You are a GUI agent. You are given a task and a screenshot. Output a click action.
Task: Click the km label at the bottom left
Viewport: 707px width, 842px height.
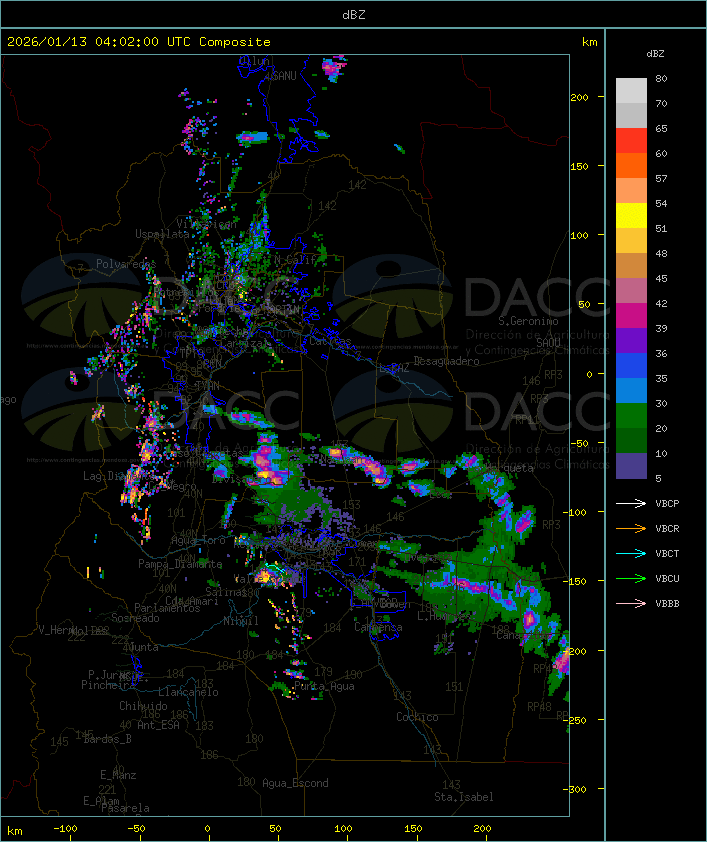tap(15, 831)
